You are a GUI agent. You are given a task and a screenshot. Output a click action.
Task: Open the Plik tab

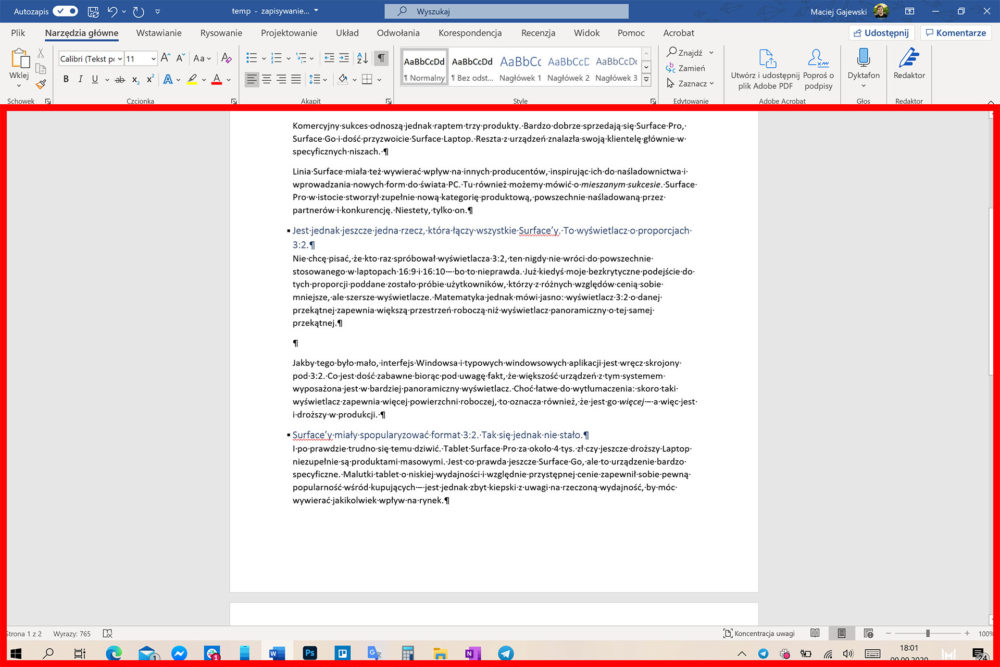[18, 33]
